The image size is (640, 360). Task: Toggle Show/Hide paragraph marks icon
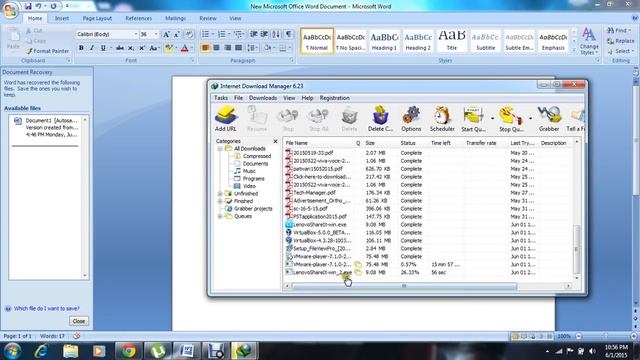(x=289, y=34)
